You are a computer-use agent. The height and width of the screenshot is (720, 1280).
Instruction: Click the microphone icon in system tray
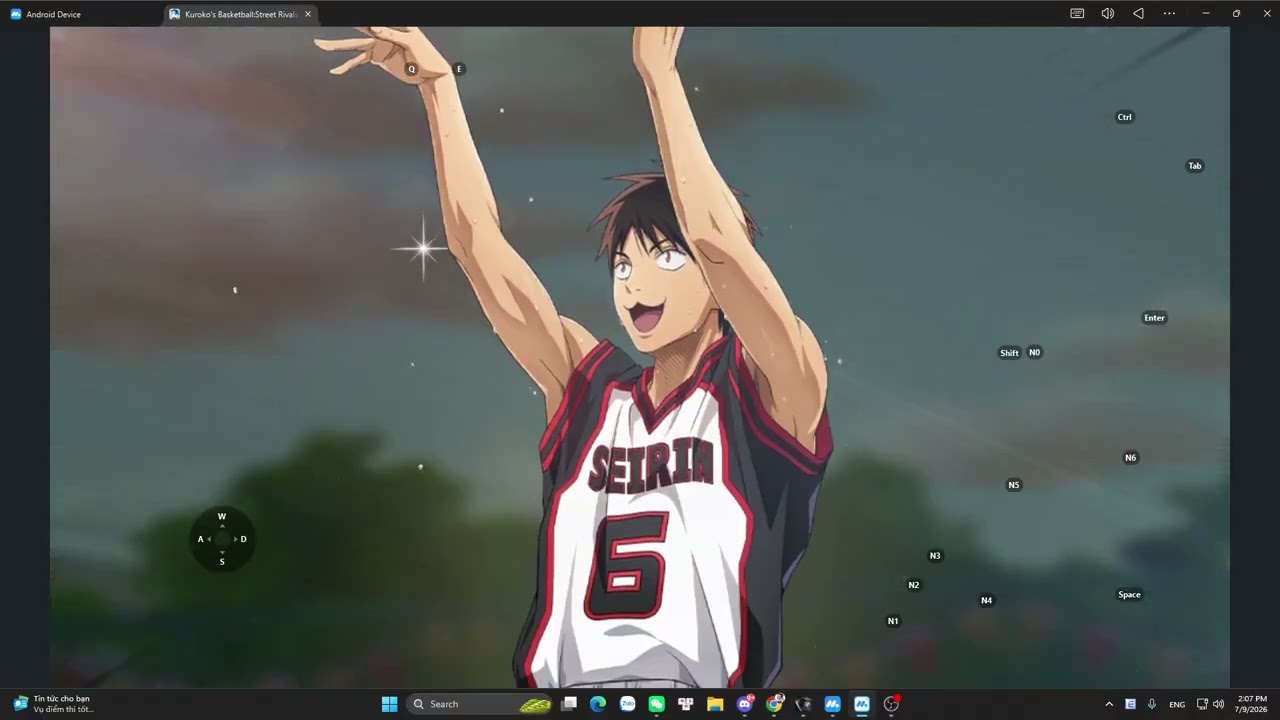[1152, 704]
